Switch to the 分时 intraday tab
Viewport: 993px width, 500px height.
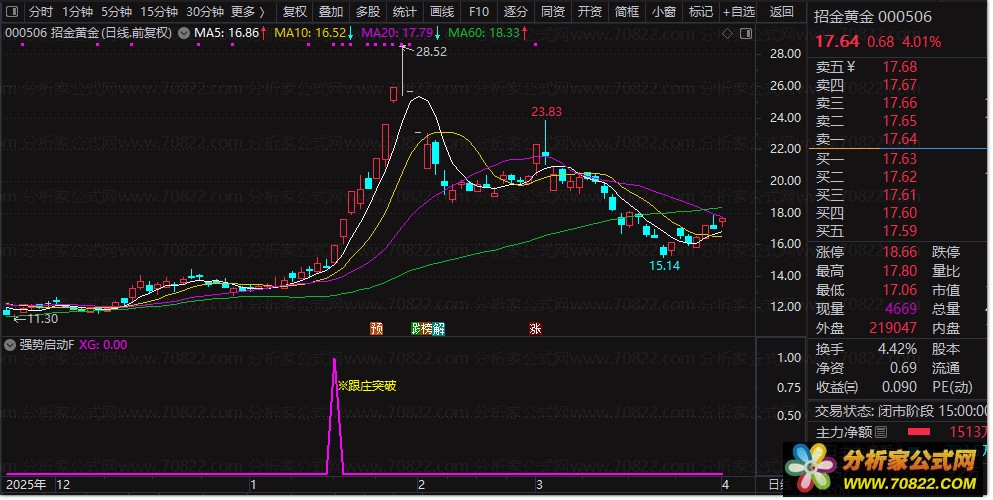pos(40,12)
